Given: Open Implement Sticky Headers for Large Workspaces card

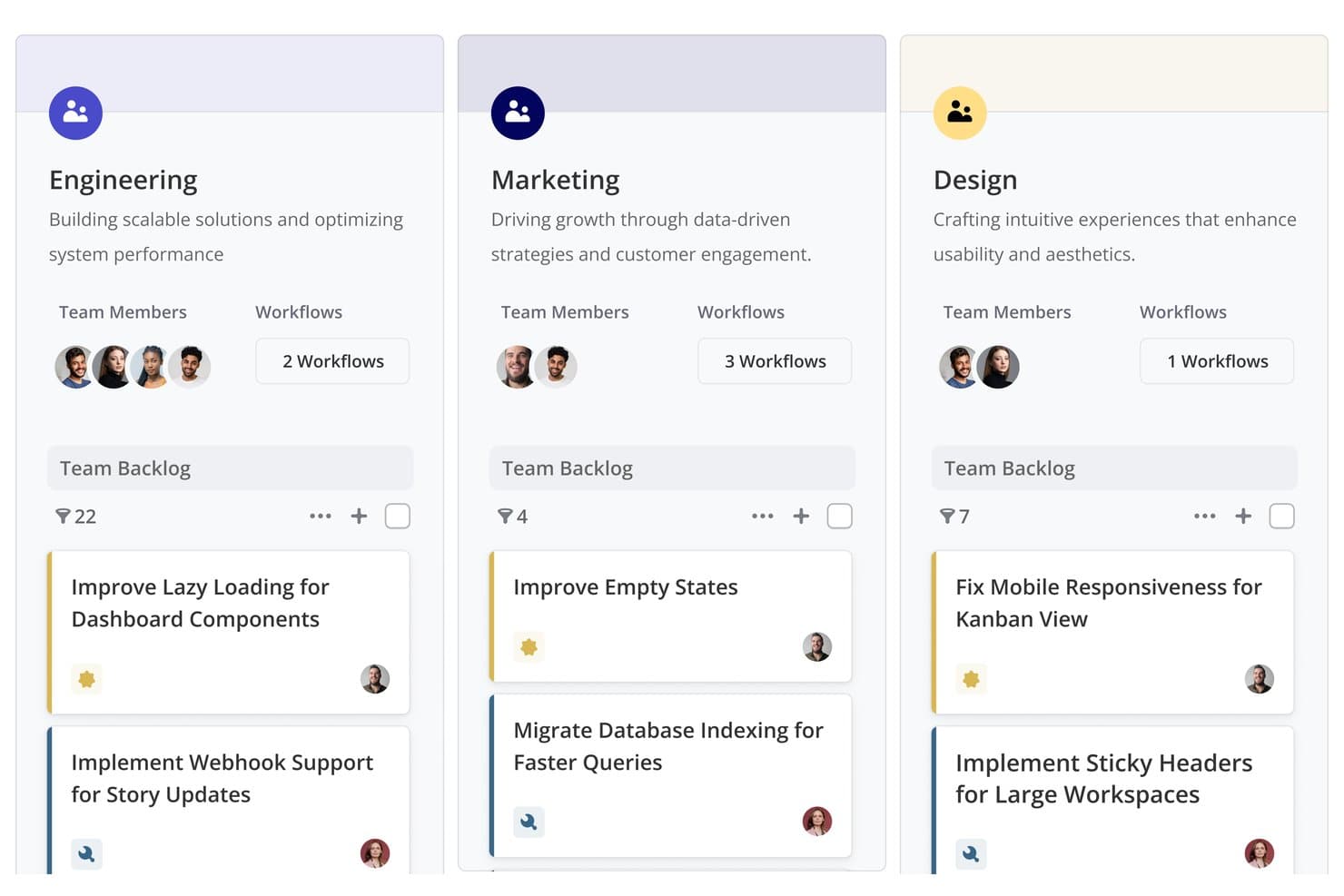Looking at the screenshot, I should (1113, 801).
